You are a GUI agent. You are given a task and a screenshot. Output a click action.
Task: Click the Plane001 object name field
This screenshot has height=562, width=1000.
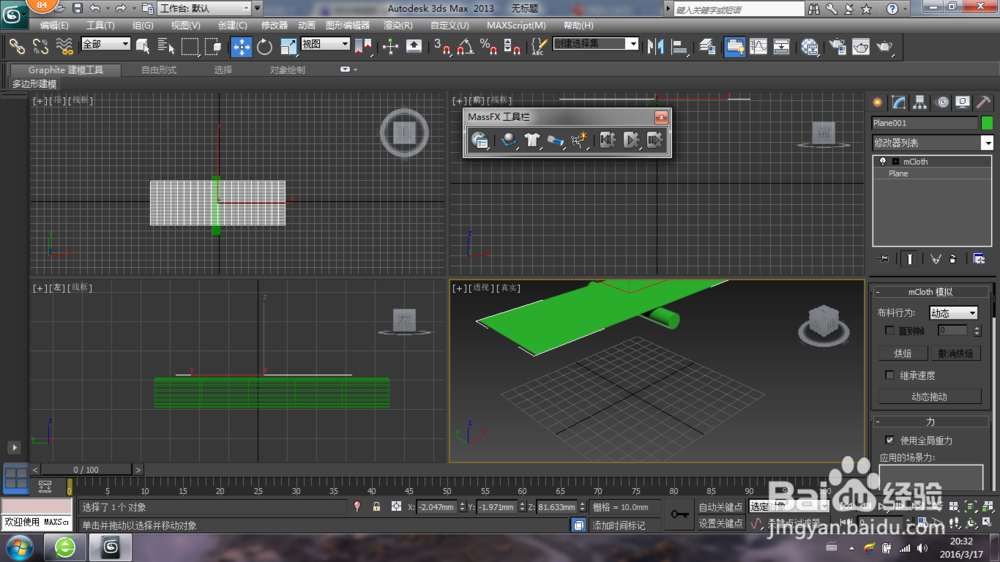924,123
